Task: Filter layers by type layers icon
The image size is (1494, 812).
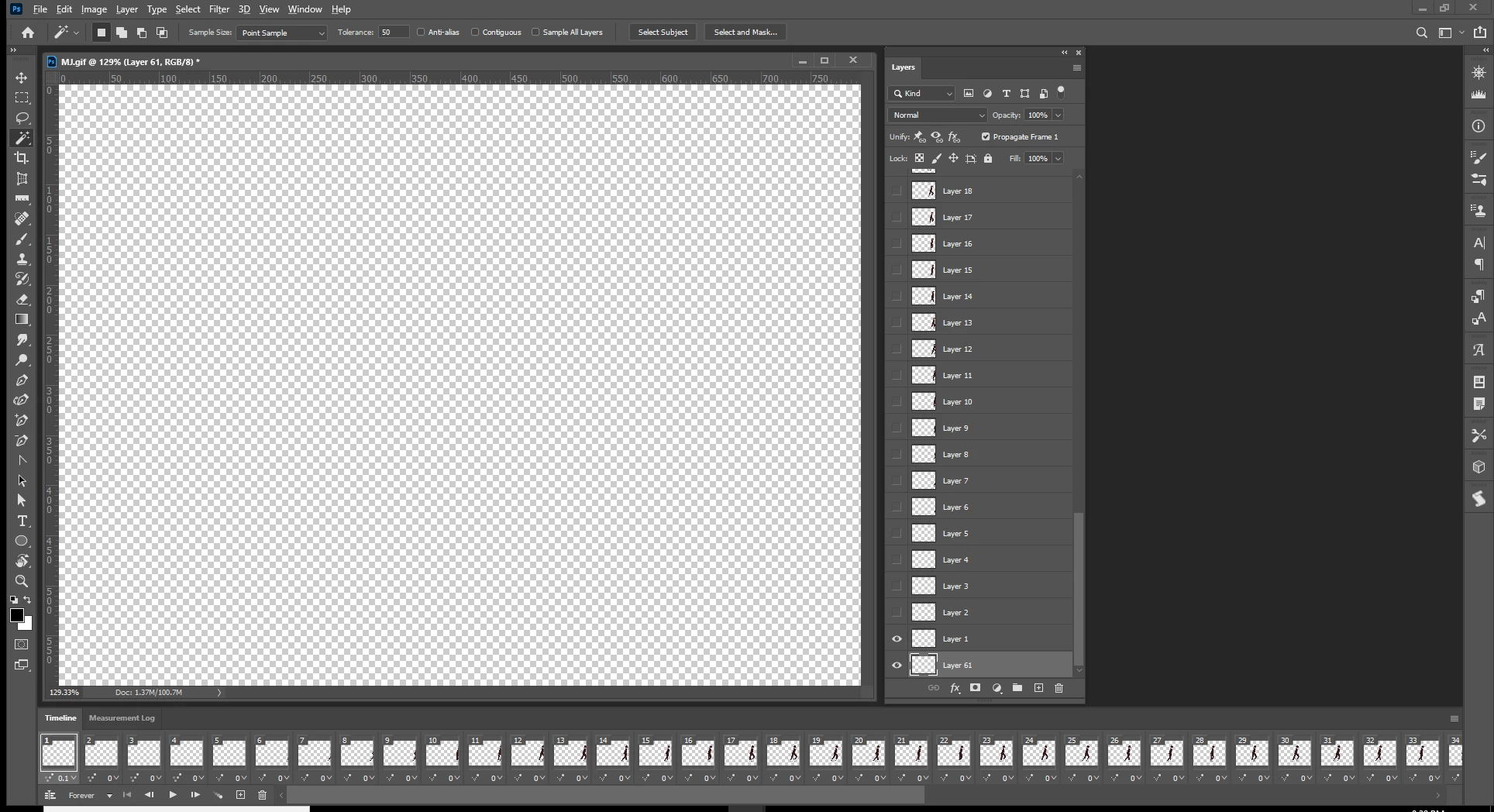Action: 1006,93
